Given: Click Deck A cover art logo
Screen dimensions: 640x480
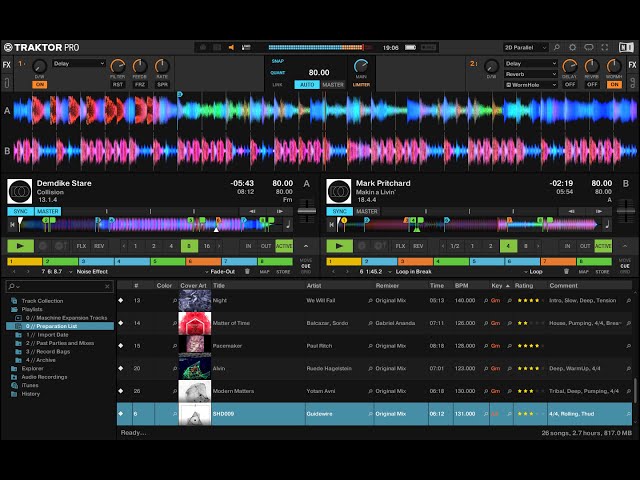Looking at the screenshot, I should point(20,191).
